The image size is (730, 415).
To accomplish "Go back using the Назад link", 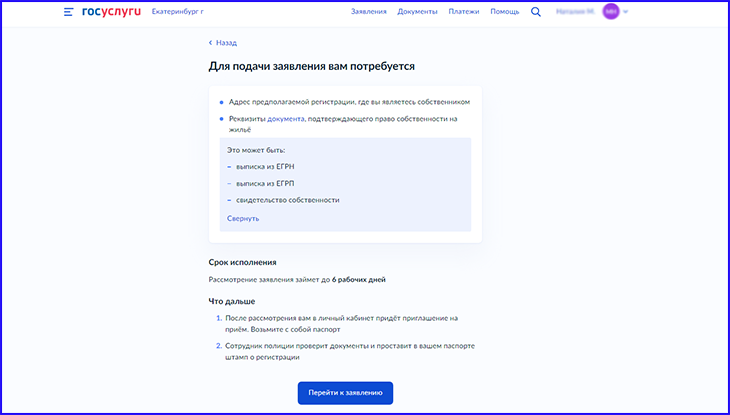I will [223, 43].
